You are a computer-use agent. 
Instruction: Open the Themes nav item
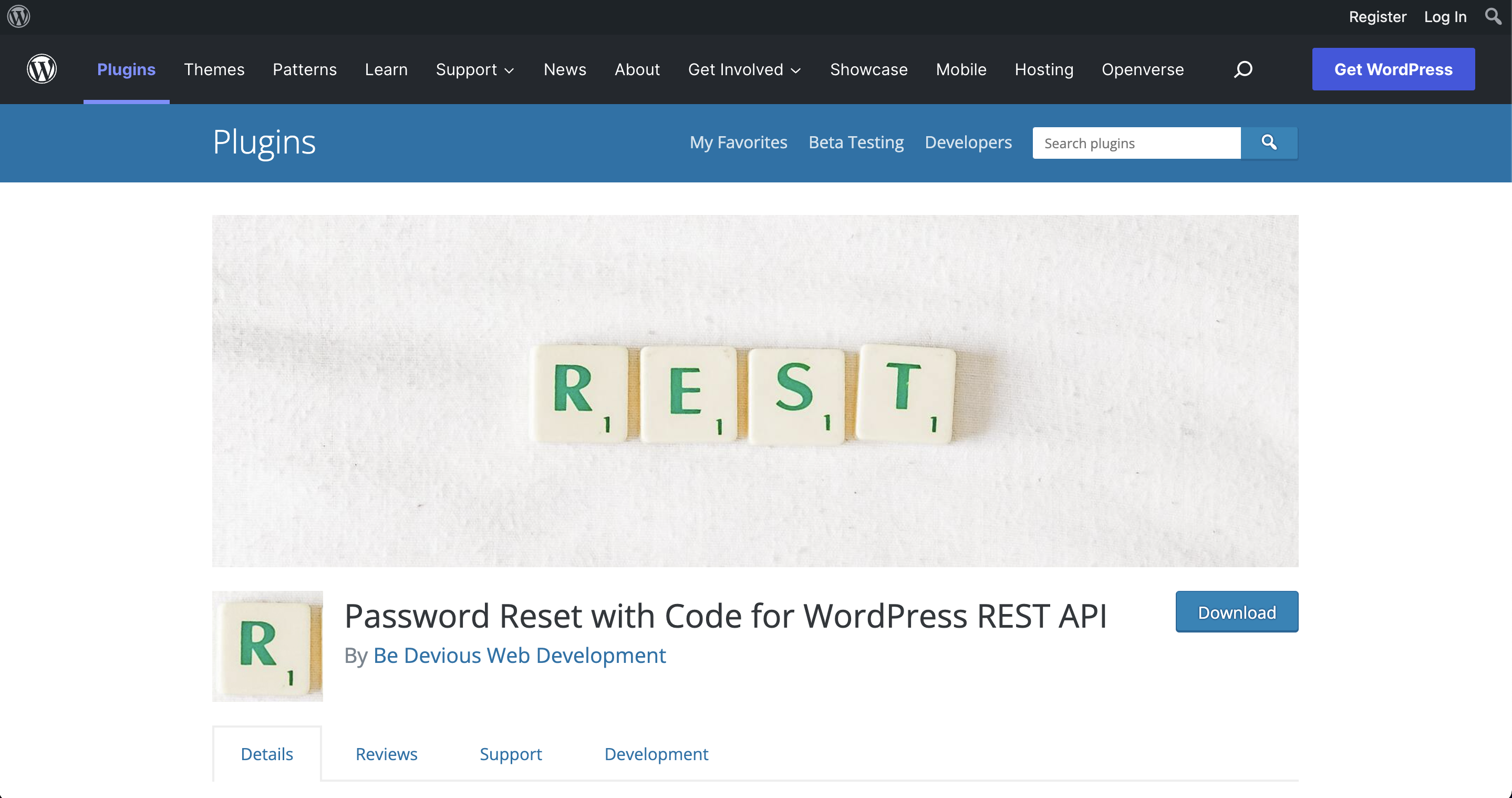point(214,69)
